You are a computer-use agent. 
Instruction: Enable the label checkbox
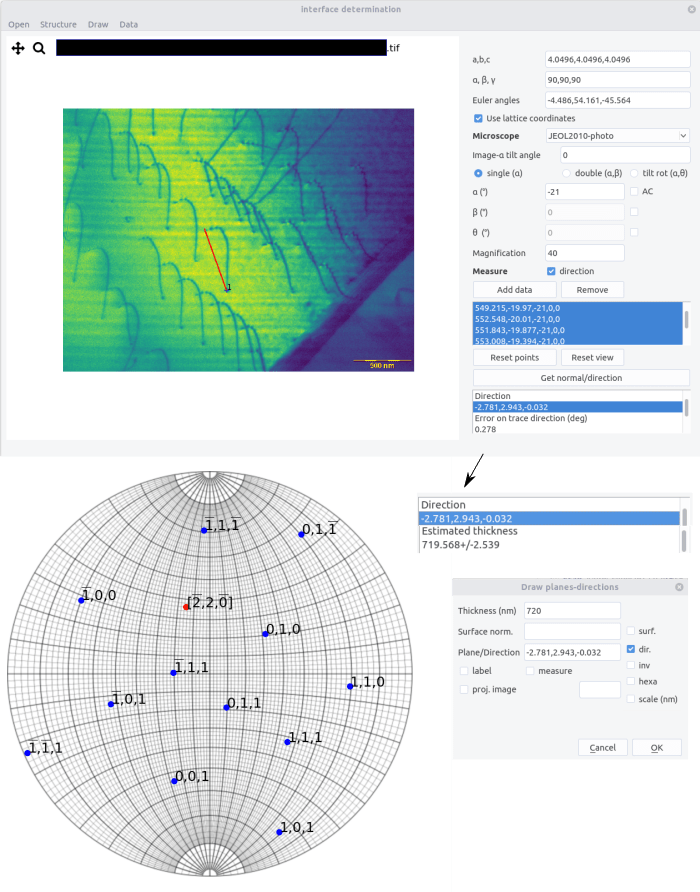tap(464, 671)
